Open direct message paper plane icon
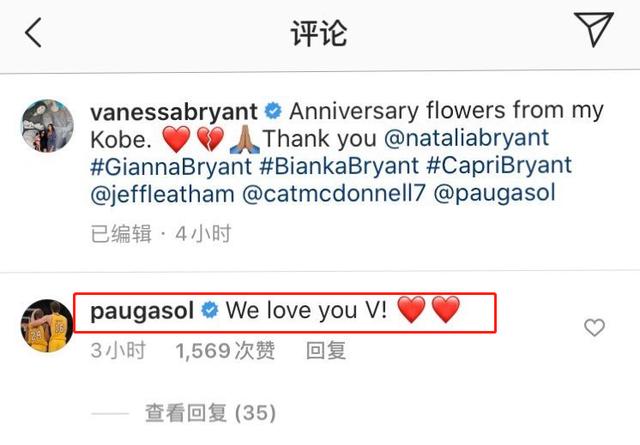Image resolution: width=640 pixels, height=445 pixels. click(x=593, y=29)
